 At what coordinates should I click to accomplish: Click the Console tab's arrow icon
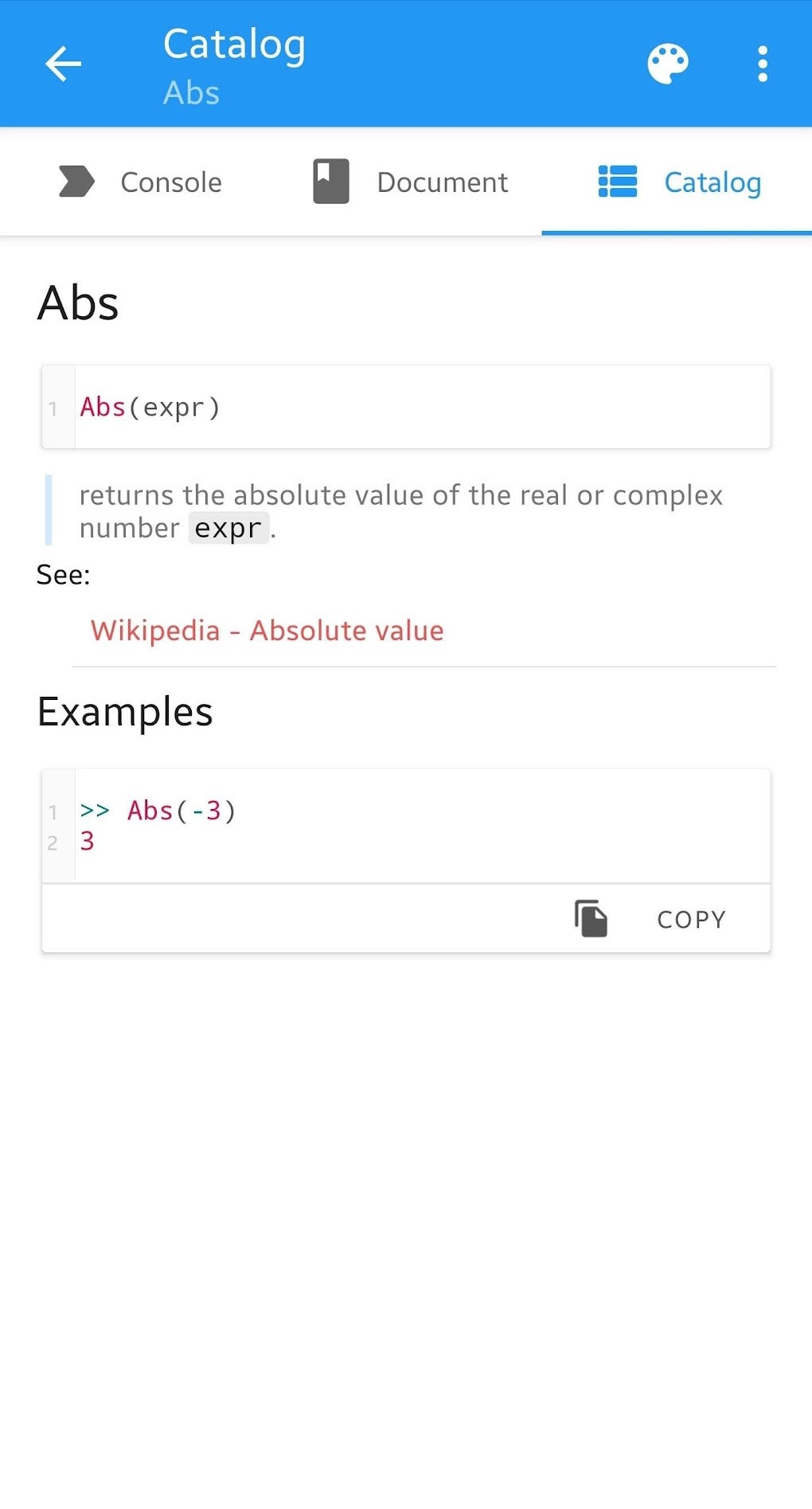coord(76,182)
